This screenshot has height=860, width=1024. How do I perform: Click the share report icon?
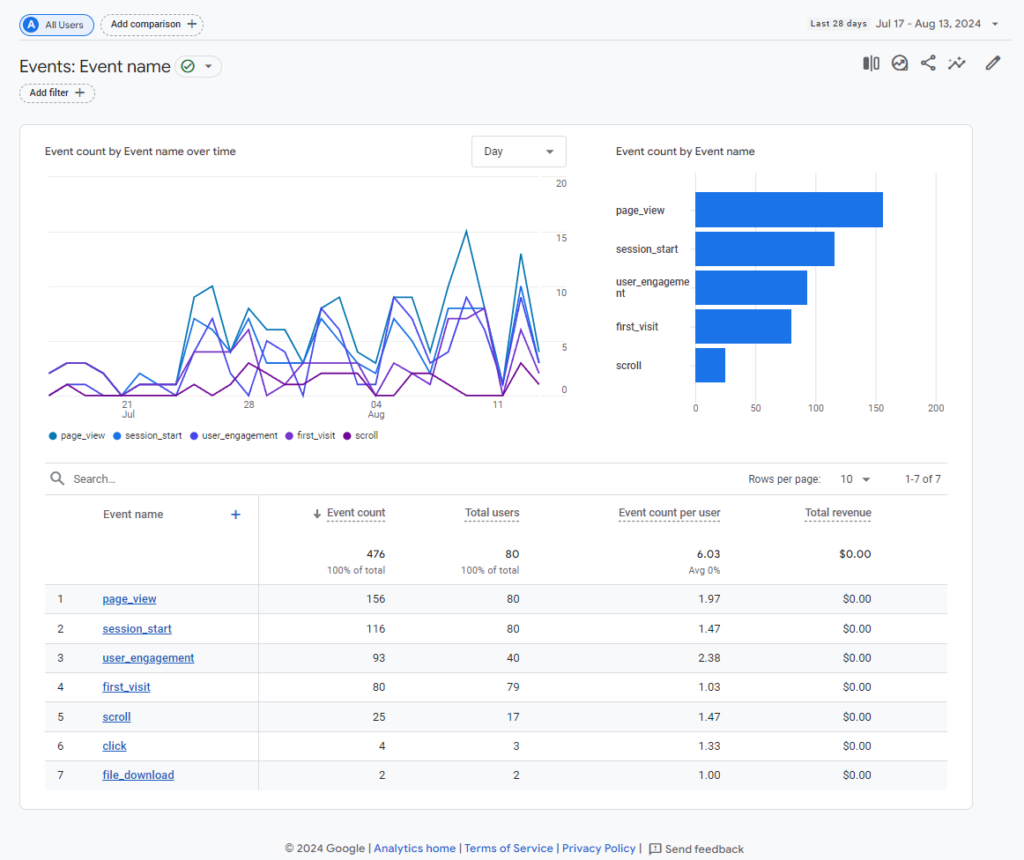(928, 64)
